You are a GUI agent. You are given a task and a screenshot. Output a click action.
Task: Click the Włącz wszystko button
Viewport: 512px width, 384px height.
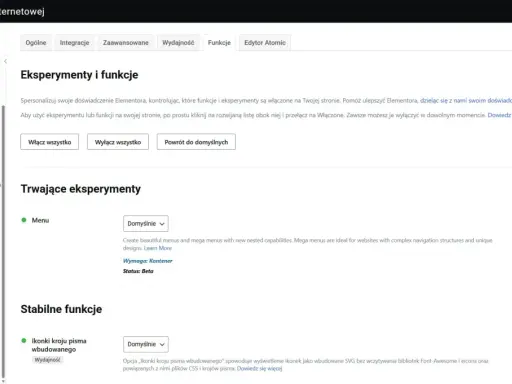pyautogui.click(x=50, y=142)
